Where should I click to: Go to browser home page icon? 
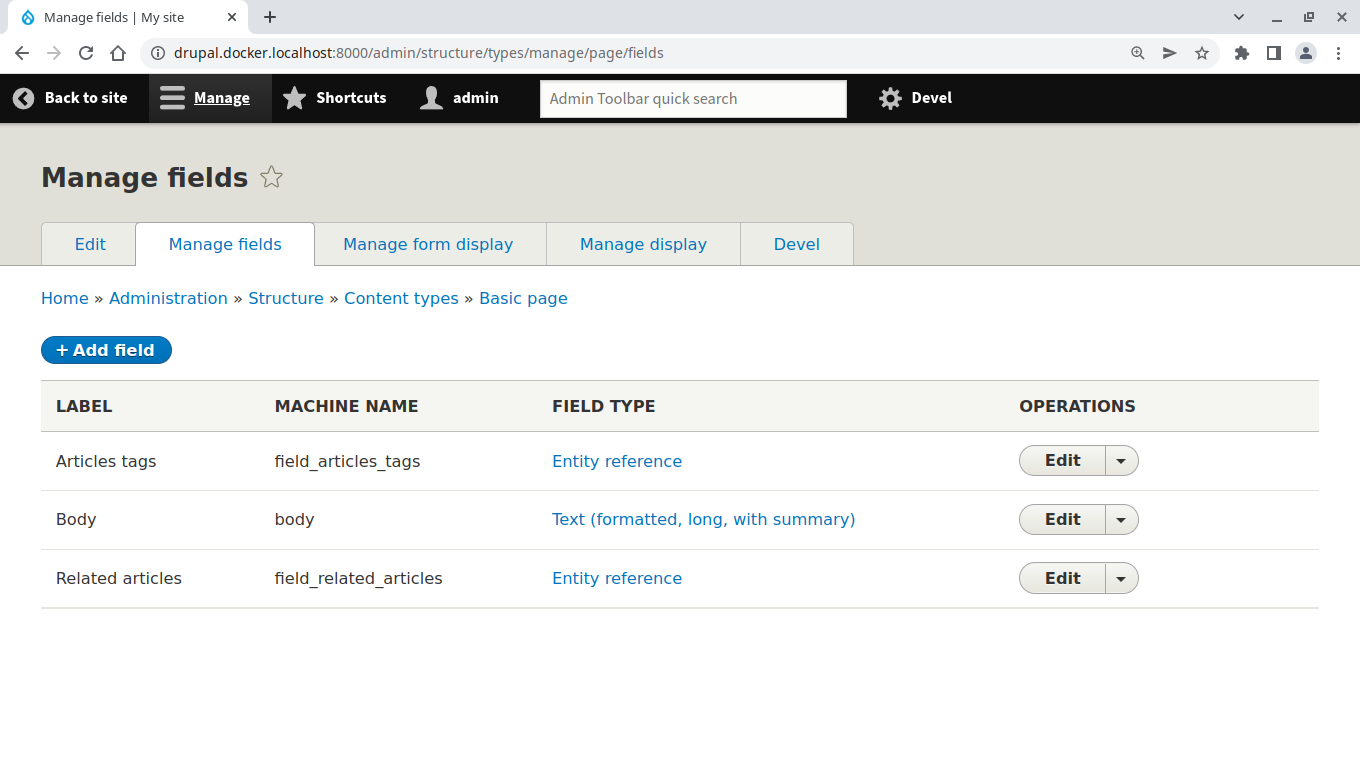tap(118, 53)
